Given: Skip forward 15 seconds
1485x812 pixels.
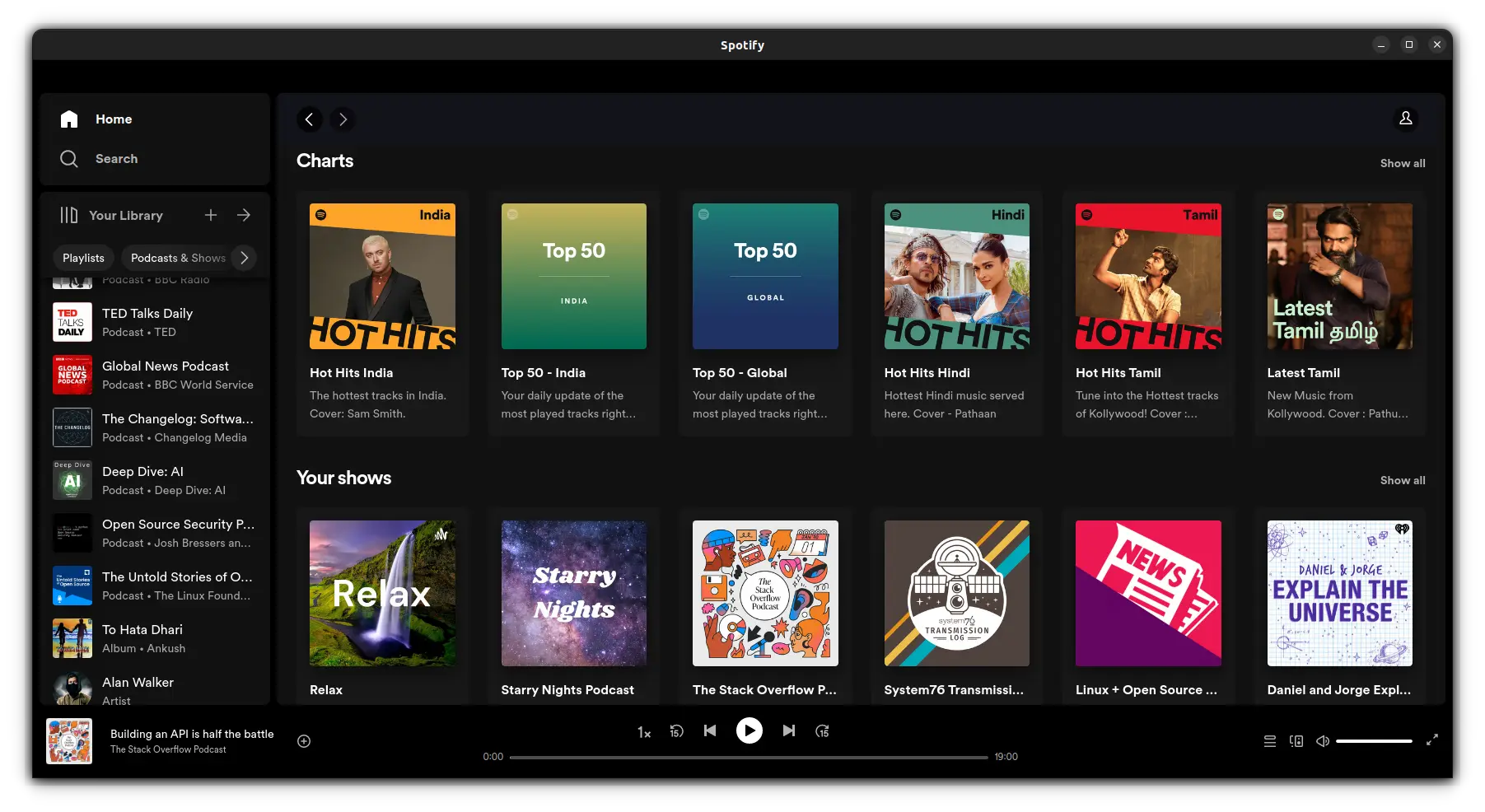Looking at the screenshot, I should click(822, 731).
